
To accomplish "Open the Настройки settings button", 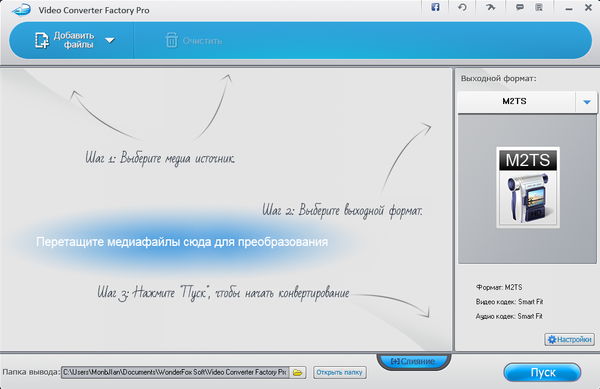I will (x=569, y=339).
